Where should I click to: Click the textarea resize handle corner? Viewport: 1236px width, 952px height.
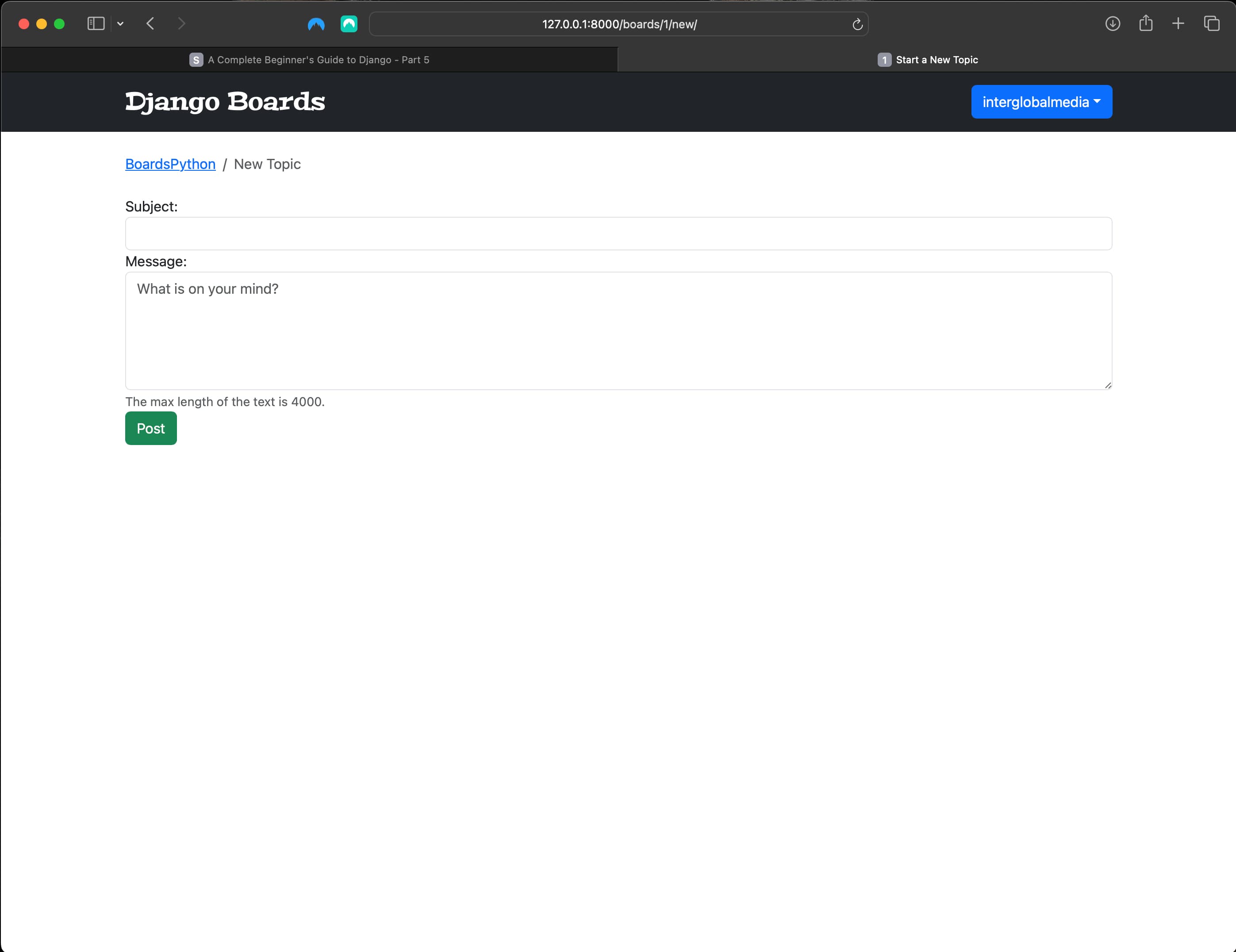pyautogui.click(x=1108, y=385)
